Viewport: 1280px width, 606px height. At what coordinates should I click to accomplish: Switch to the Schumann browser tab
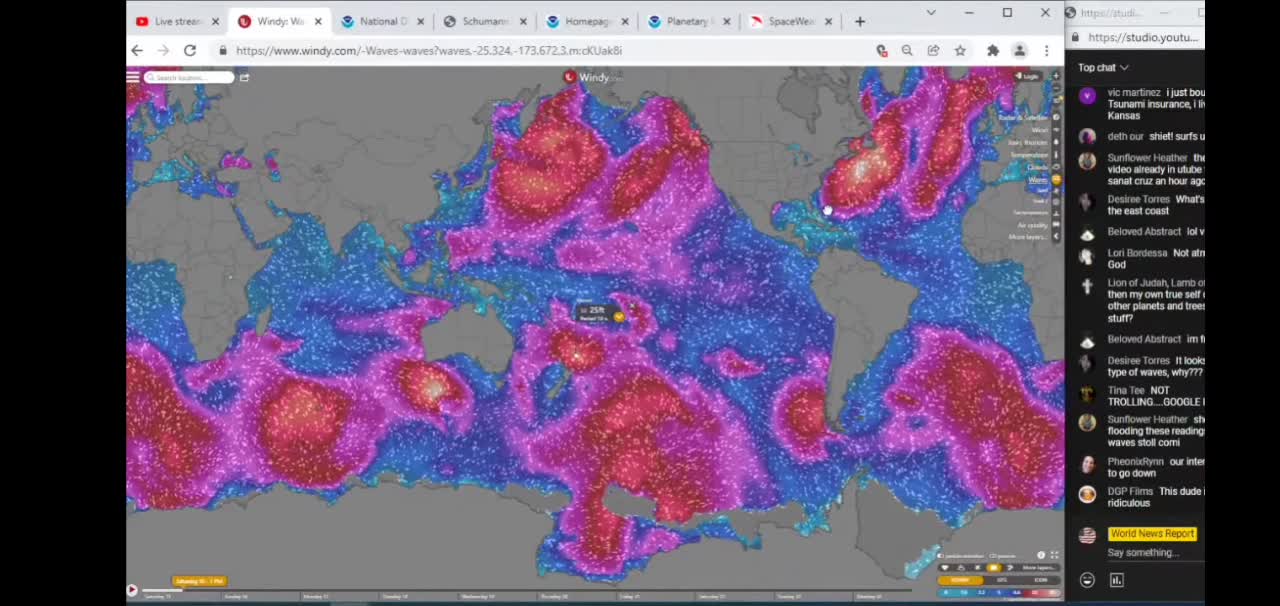[485, 21]
